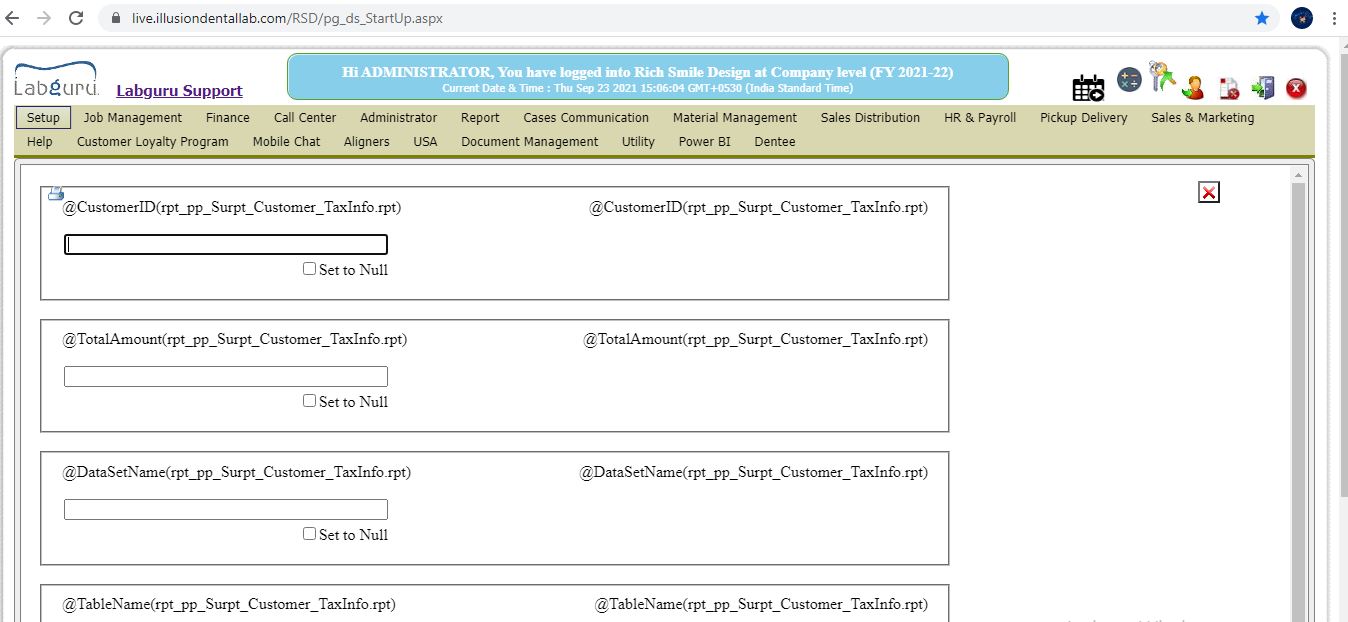The width and height of the screenshot is (1348, 622).
Task: Click the left @TableName parameter label
Action: click(230, 604)
